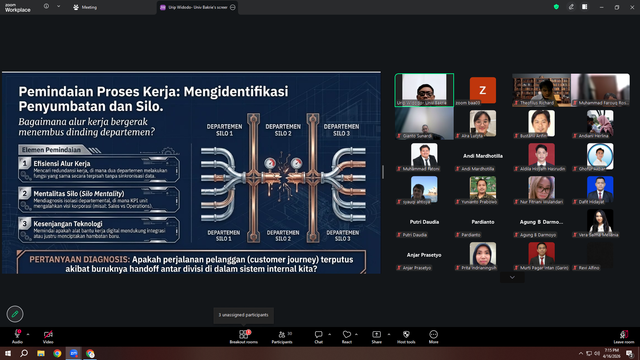
Task: Click Leave room button
Action: point(624,337)
